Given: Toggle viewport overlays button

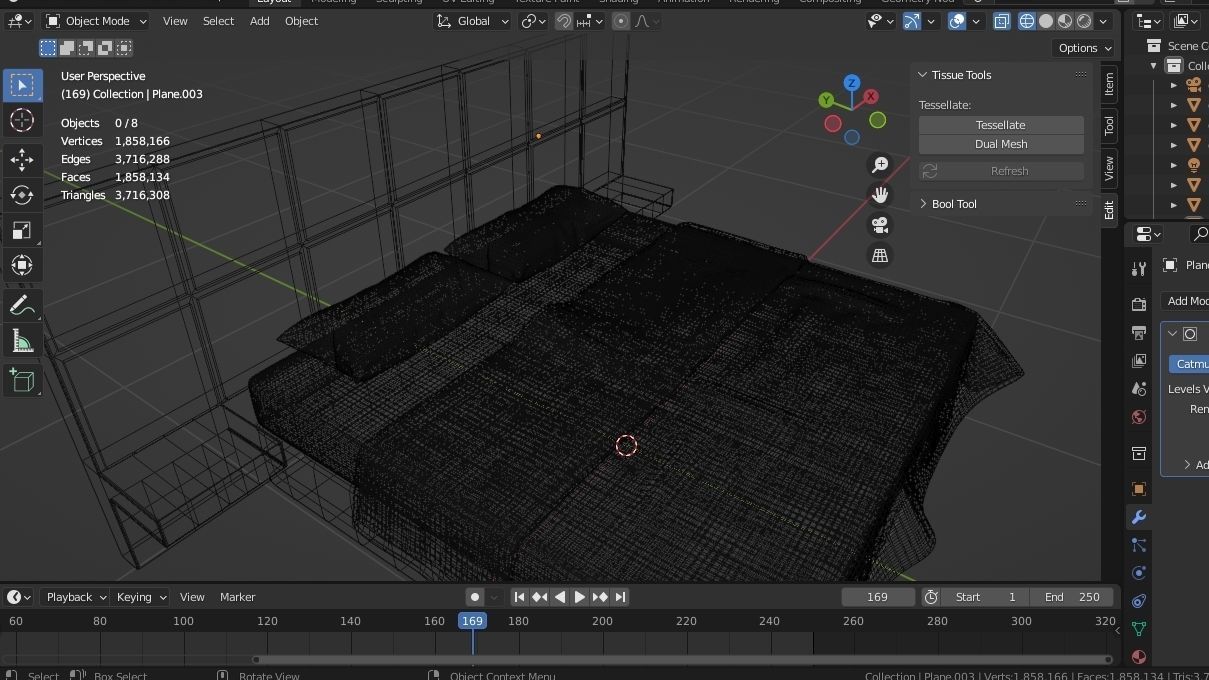Looking at the screenshot, I should pos(957,21).
